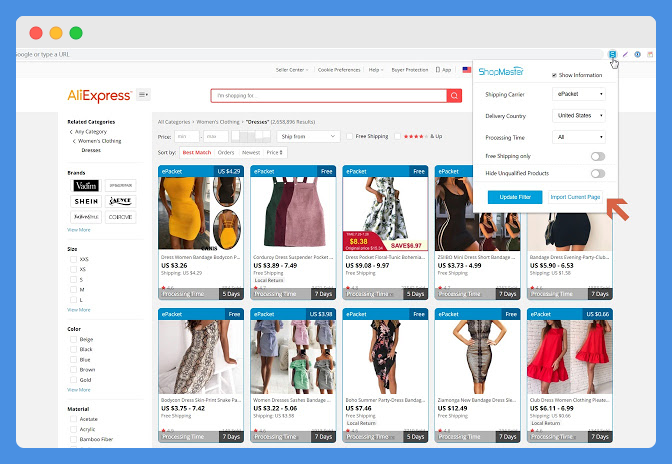Open Buyer Protection link

(x=410, y=70)
